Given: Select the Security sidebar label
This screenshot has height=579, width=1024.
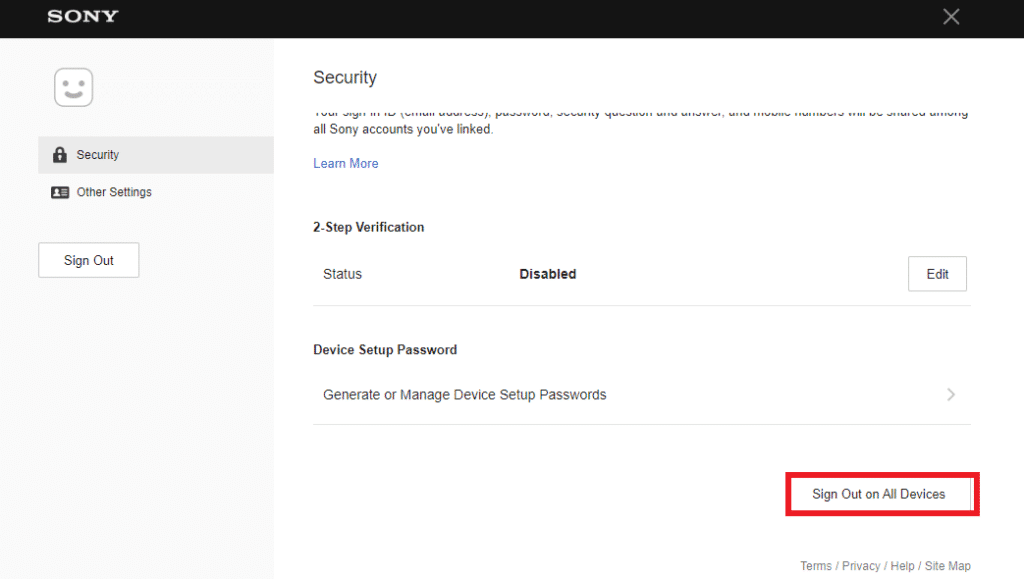Looking at the screenshot, I should click(98, 155).
